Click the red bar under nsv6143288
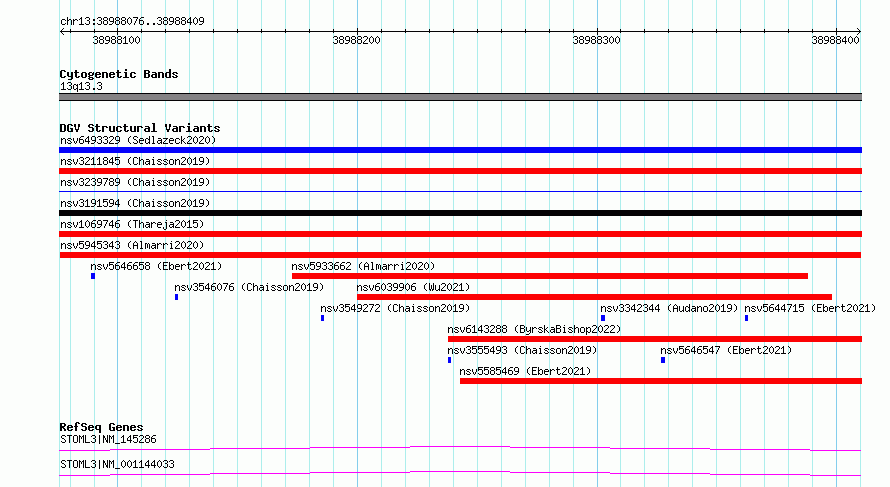890x487 pixels. (x=655, y=339)
